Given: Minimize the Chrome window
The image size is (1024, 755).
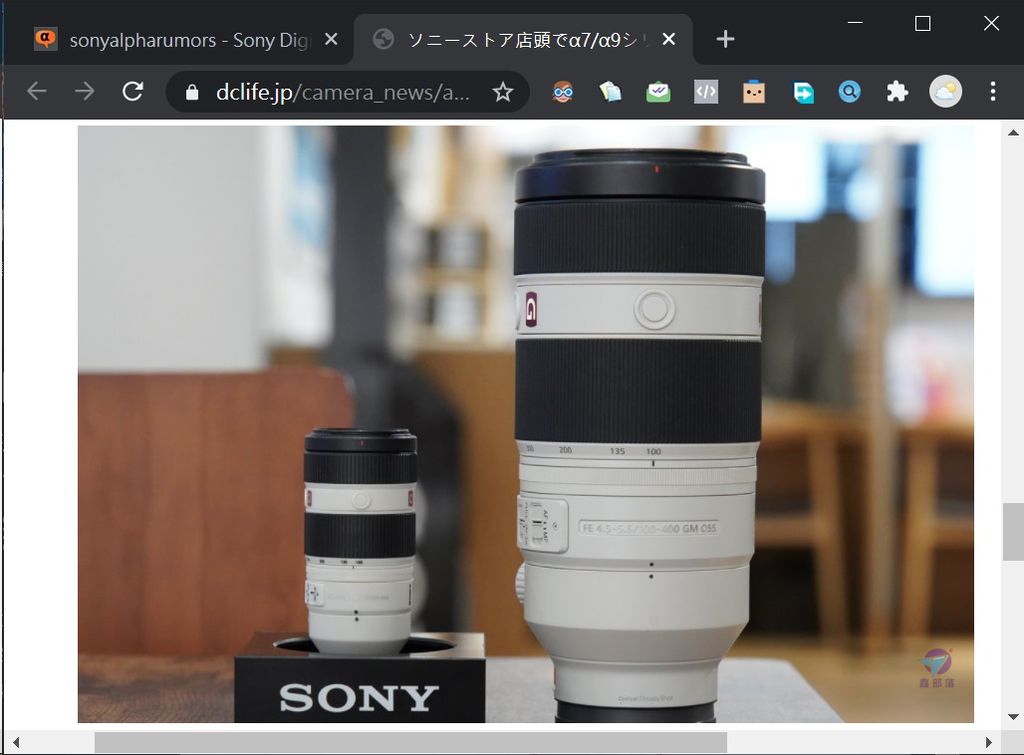Looking at the screenshot, I should 855,24.
